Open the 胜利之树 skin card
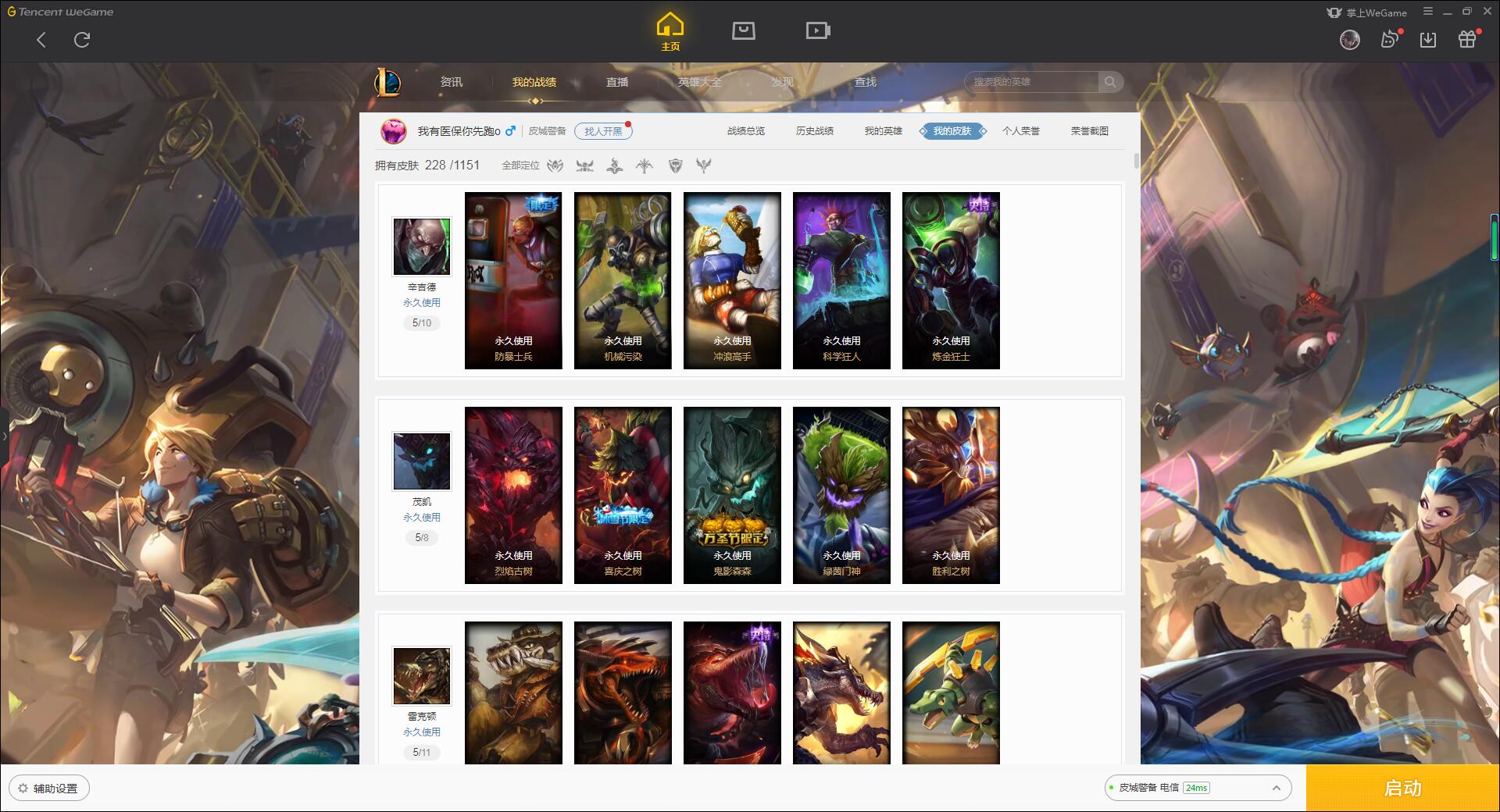 click(951, 495)
